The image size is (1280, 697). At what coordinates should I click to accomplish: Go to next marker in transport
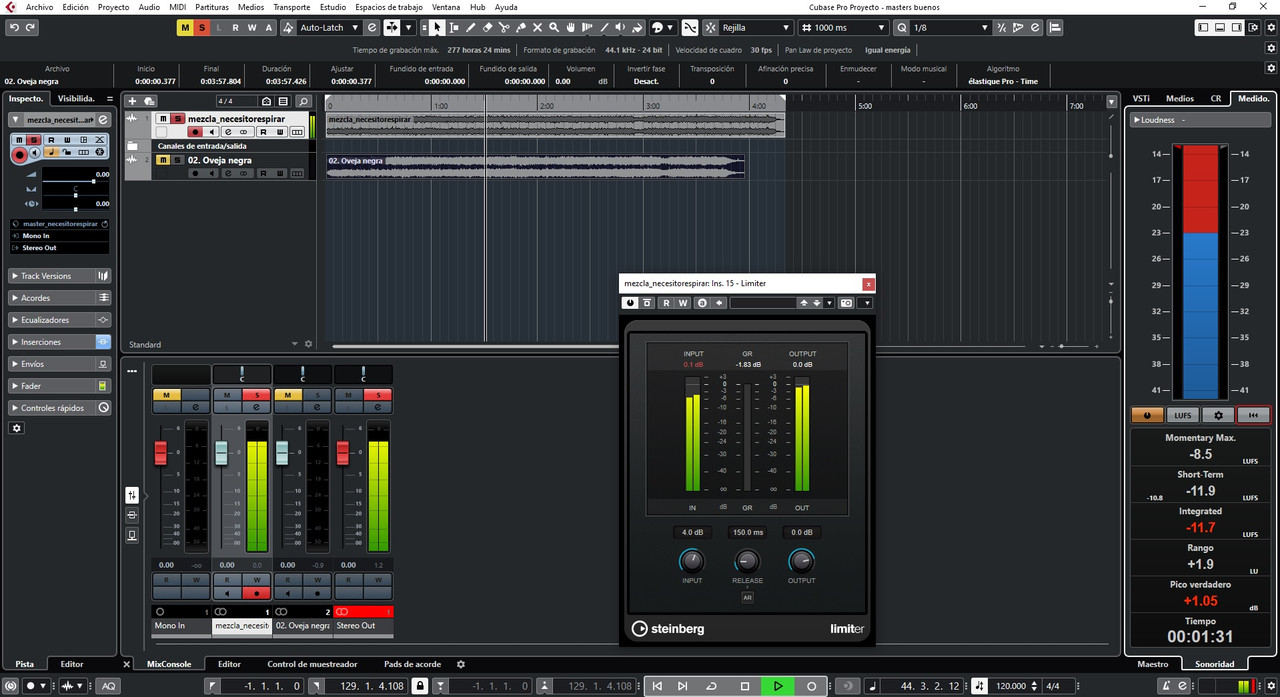coord(683,686)
